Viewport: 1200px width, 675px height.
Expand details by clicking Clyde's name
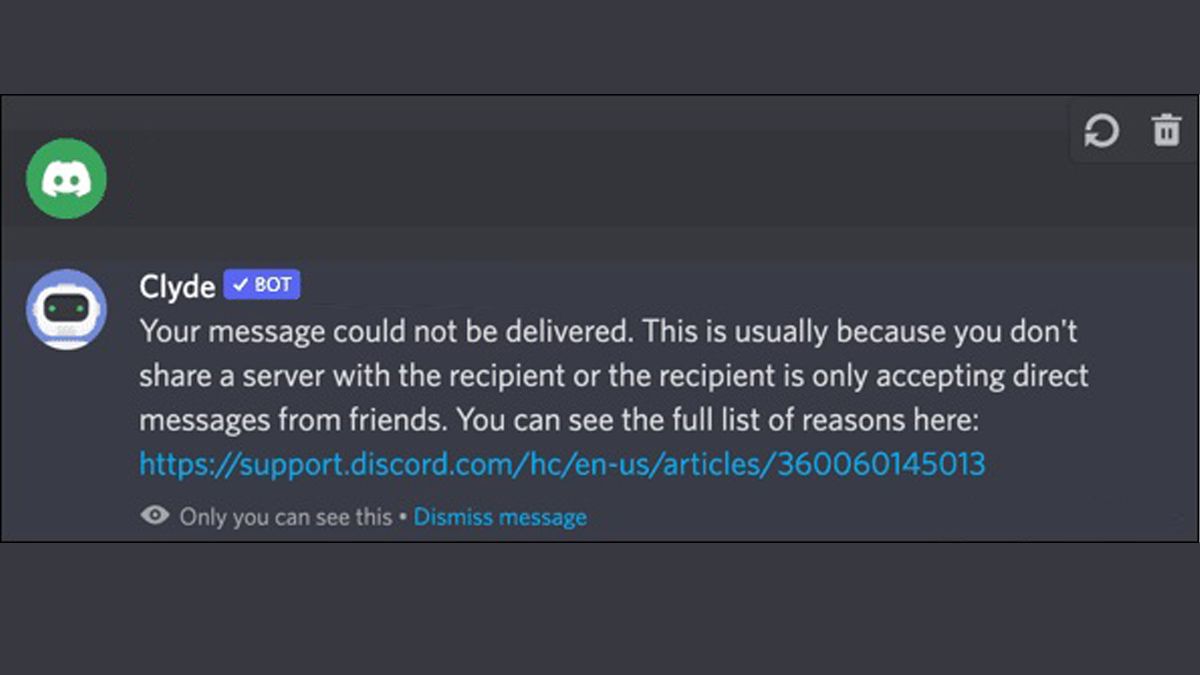176,286
